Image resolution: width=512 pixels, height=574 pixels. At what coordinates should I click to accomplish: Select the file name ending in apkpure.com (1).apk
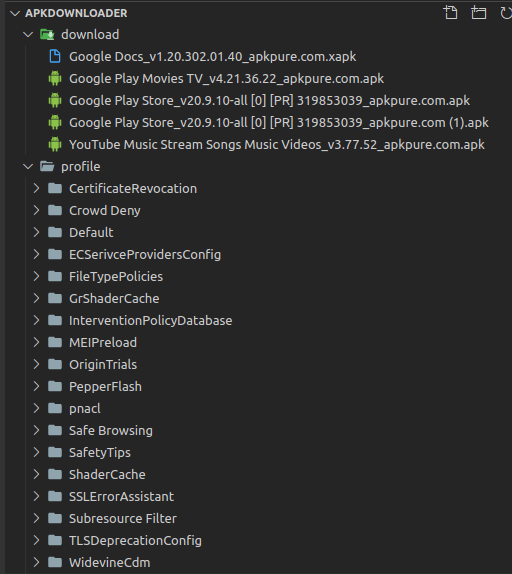point(279,123)
